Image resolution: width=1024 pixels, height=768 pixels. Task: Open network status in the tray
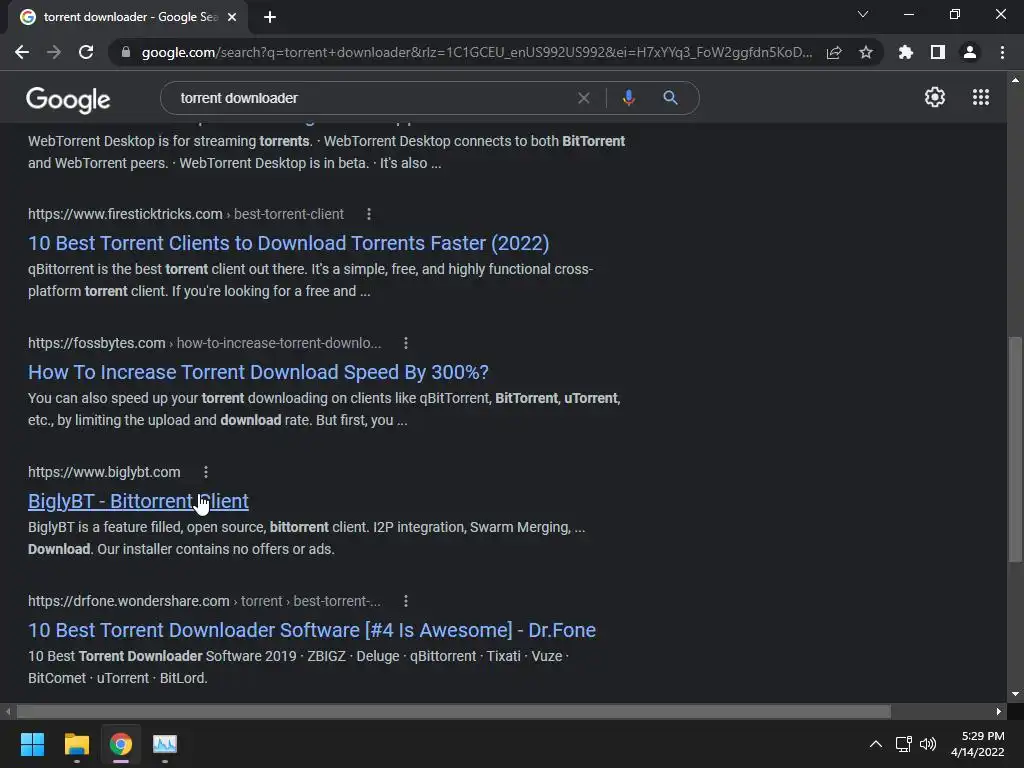point(903,744)
